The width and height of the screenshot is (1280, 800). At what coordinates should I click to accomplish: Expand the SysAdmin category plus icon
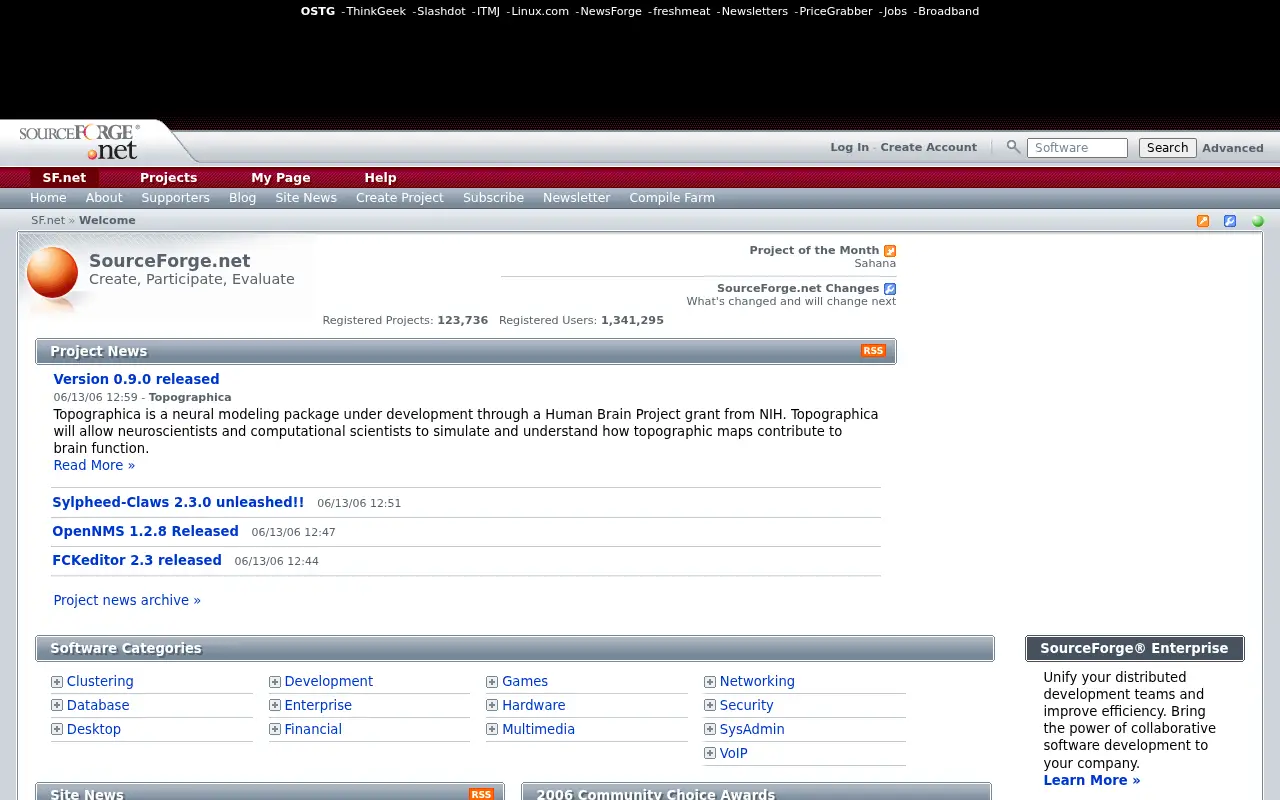click(x=710, y=730)
